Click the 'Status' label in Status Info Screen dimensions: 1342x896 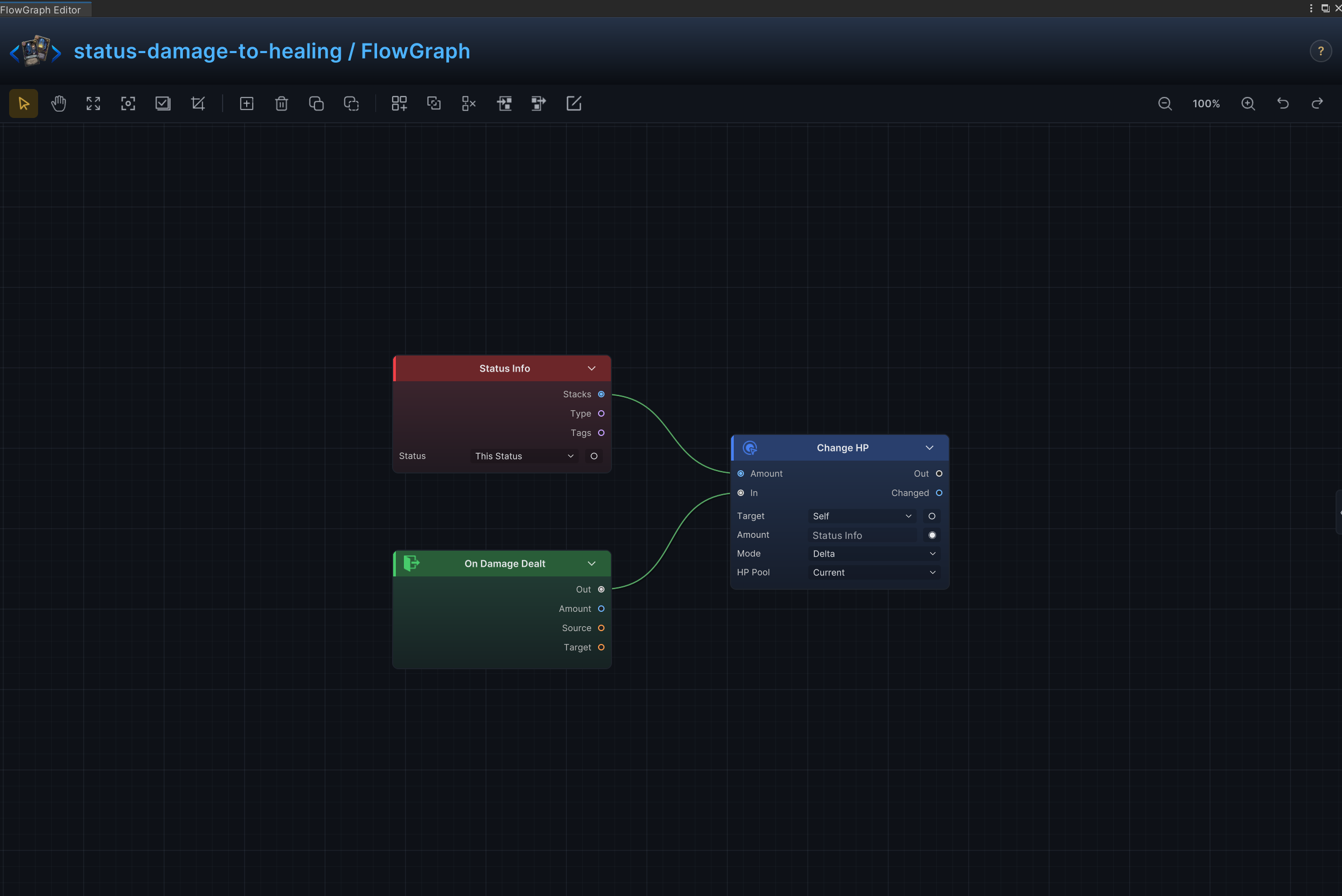click(x=412, y=456)
